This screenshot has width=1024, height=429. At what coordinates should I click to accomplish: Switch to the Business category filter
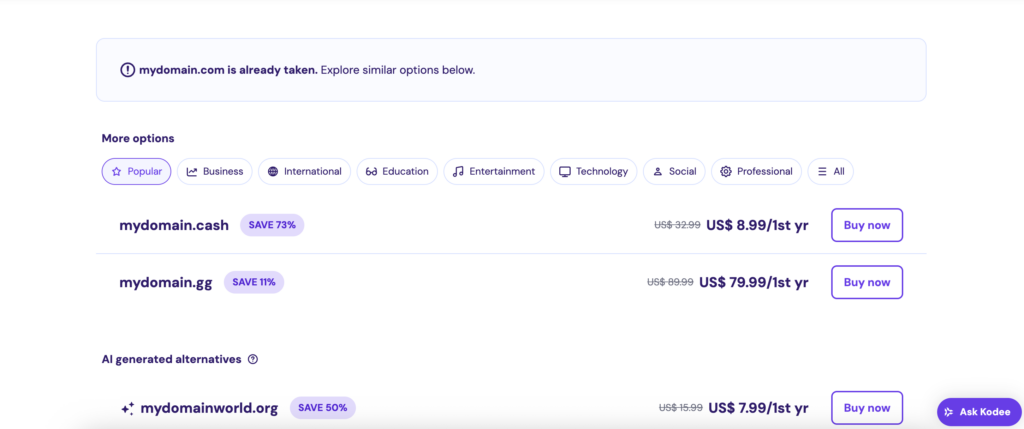(x=214, y=171)
